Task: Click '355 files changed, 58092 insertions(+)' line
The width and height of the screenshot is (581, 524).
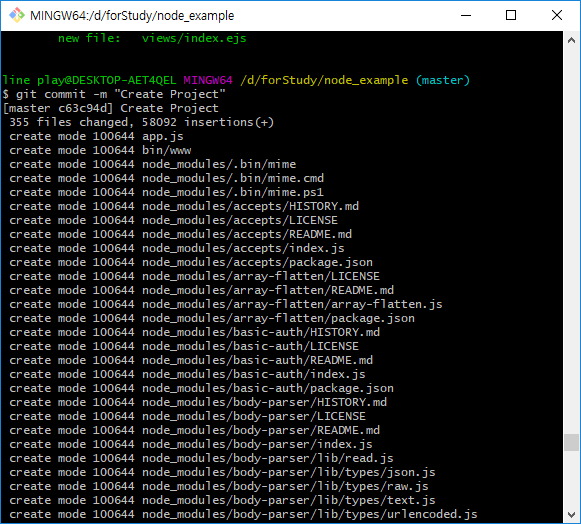Action: tap(142, 122)
